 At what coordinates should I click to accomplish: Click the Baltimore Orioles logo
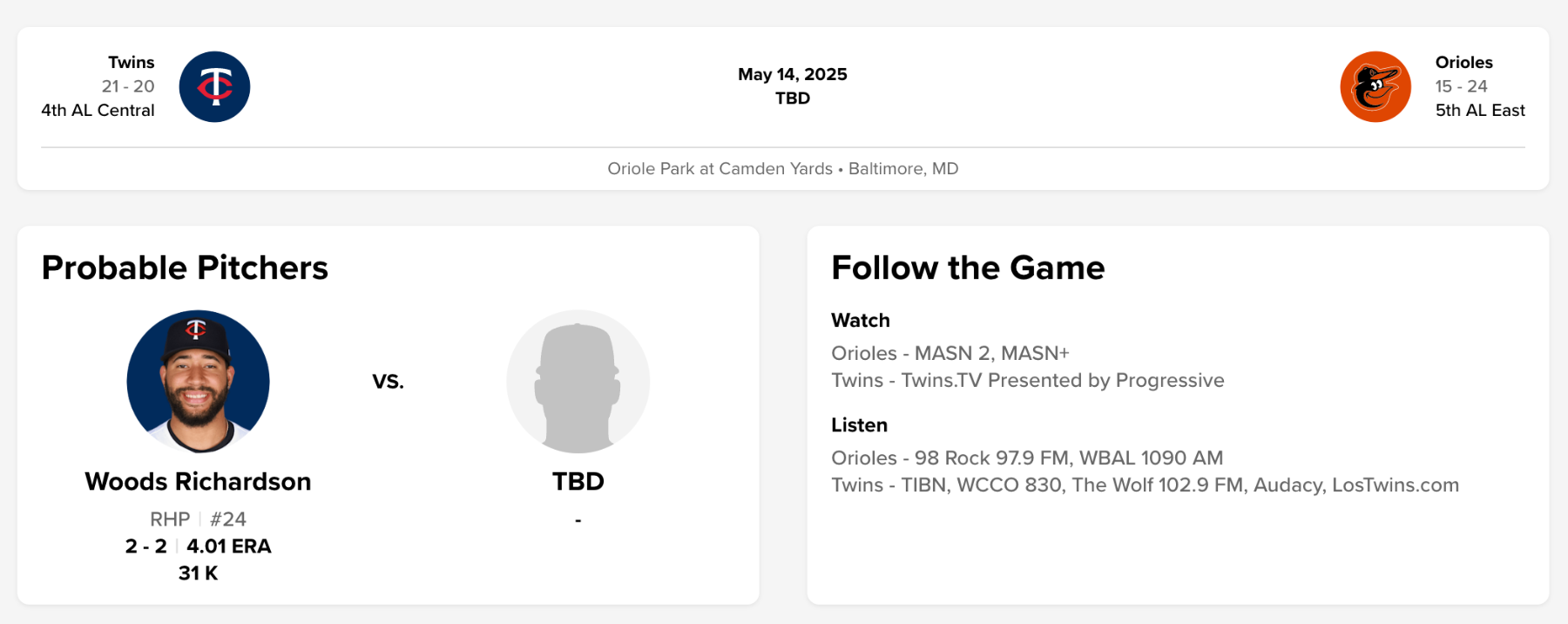pos(1375,87)
